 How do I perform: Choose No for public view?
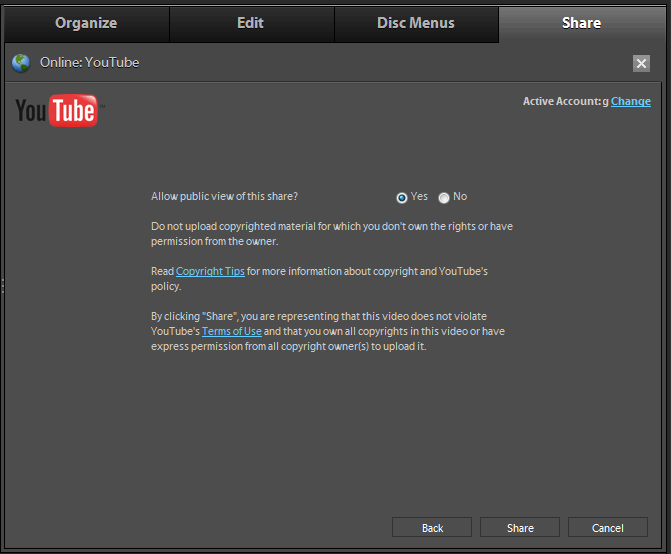(444, 198)
